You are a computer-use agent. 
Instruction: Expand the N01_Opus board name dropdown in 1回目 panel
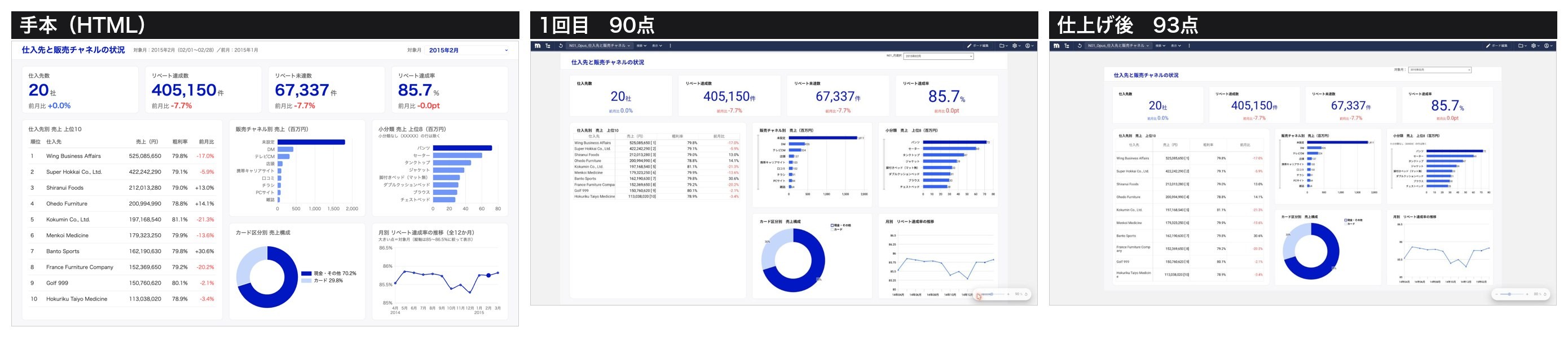600,46
